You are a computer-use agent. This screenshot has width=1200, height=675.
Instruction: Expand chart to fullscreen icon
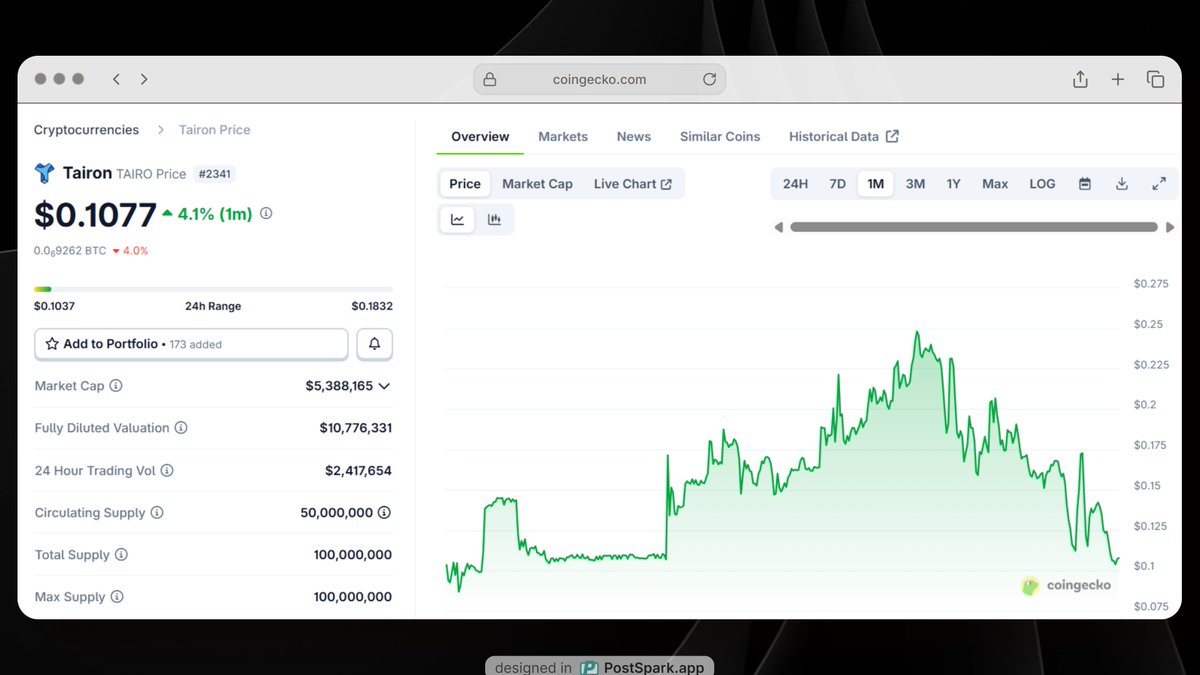click(1159, 184)
